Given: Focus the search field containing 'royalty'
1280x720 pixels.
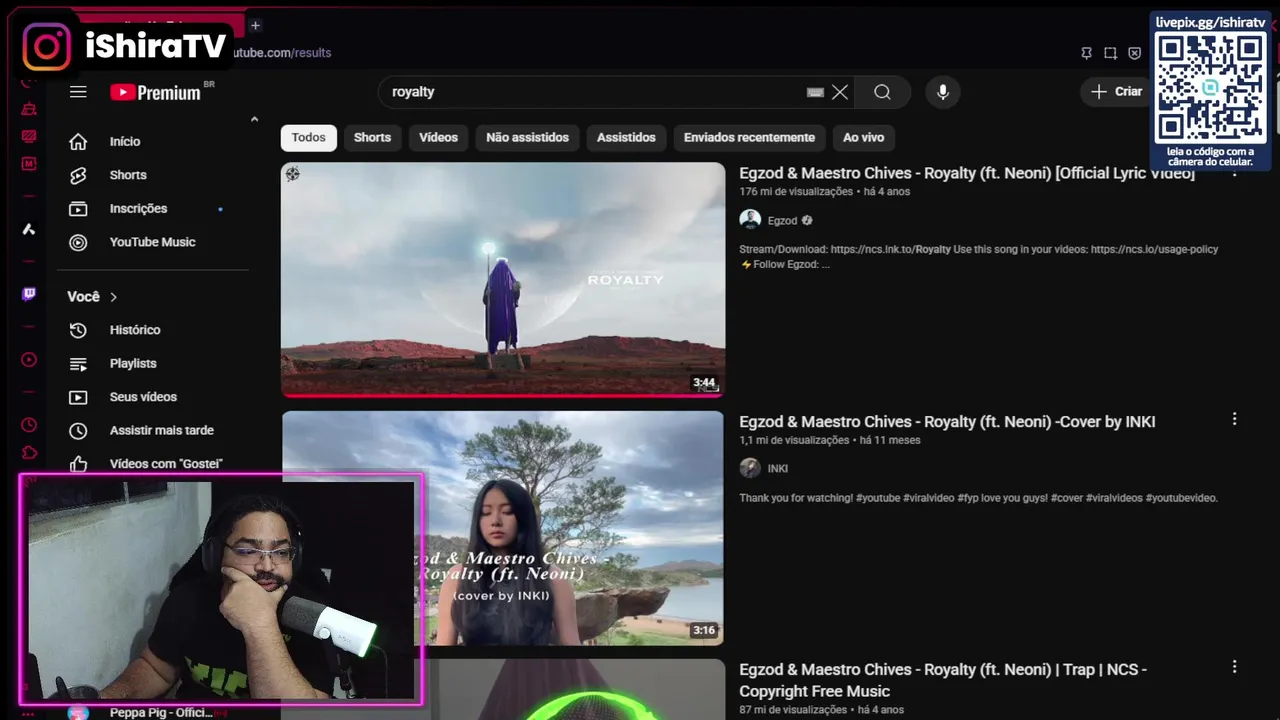Looking at the screenshot, I should tap(596, 92).
